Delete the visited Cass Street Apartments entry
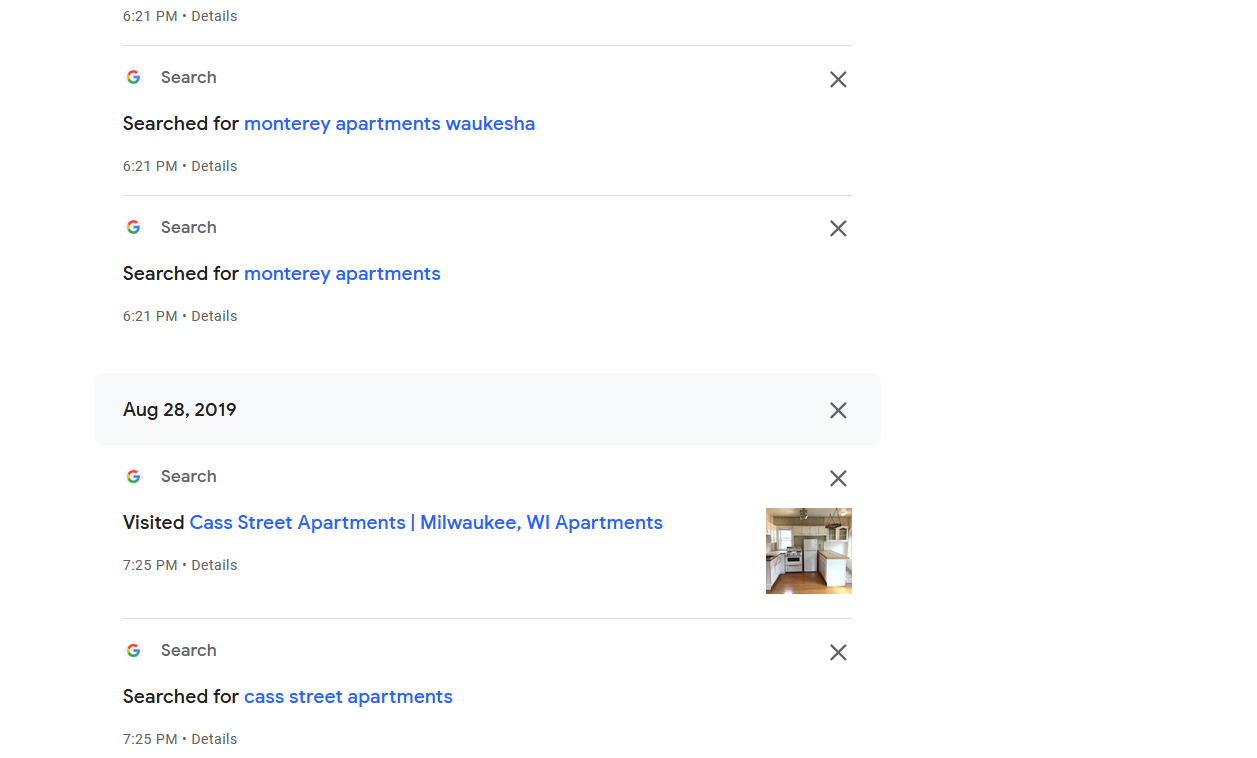This screenshot has height=758, width=1257. pyautogui.click(x=838, y=479)
